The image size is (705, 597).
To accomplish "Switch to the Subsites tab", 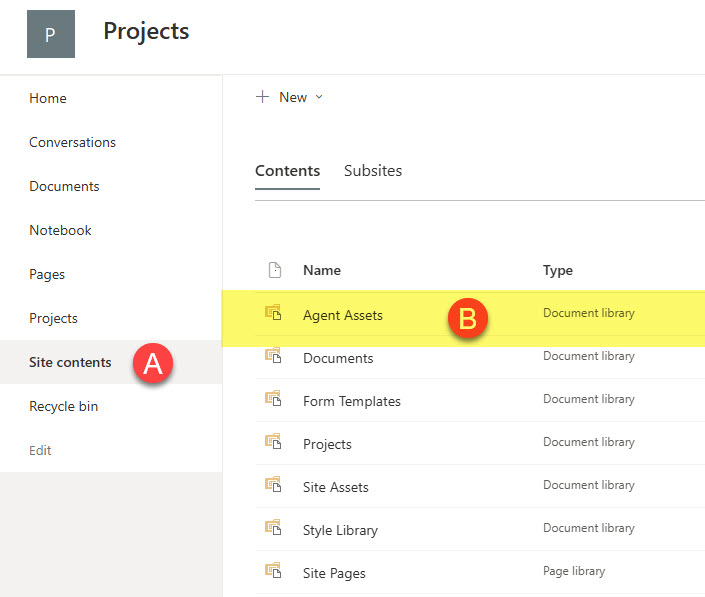I will point(373,171).
